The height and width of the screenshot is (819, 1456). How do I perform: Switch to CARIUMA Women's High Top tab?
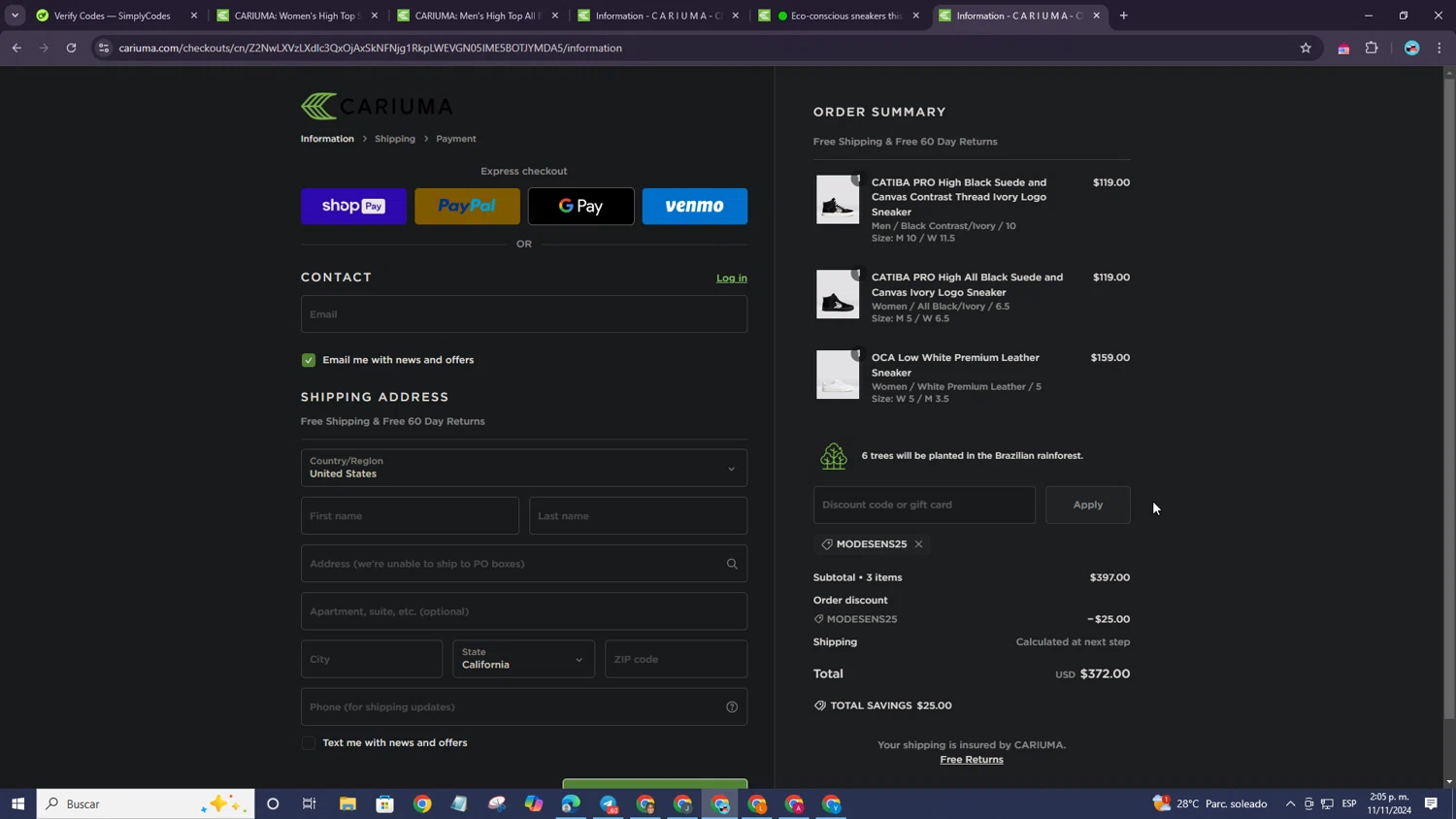[296, 16]
